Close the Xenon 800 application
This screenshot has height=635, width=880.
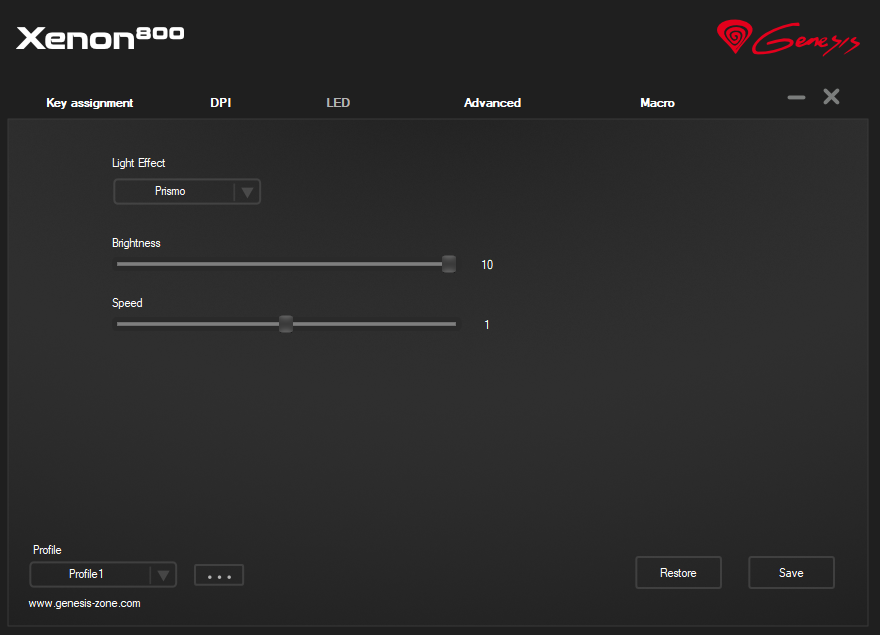pos(831,97)
